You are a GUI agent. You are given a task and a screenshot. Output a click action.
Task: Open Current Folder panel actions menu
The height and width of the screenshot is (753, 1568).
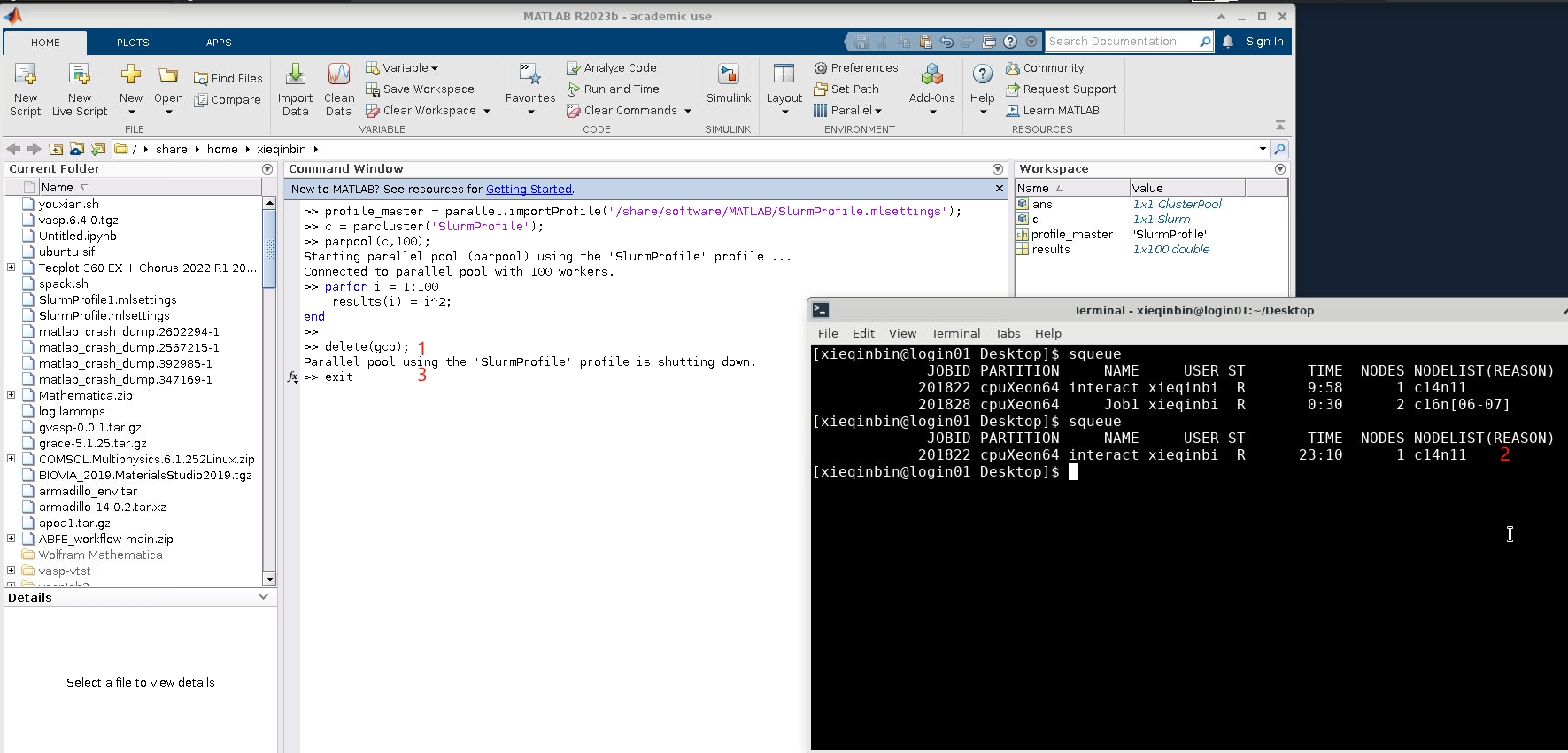(x=267, y=169)
